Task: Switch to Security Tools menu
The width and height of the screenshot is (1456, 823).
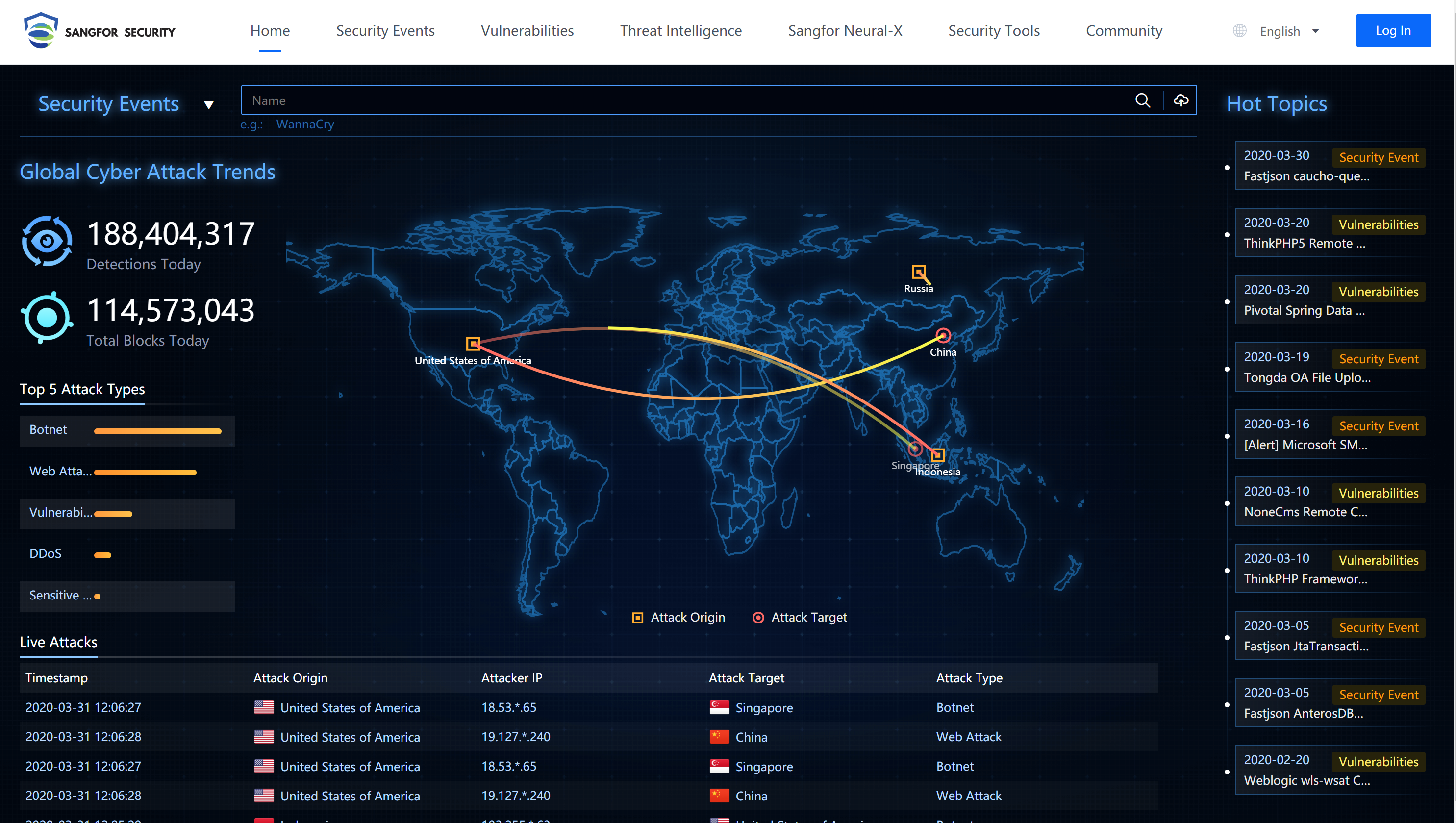Action: pyautogui.click(x=994, y=31)
